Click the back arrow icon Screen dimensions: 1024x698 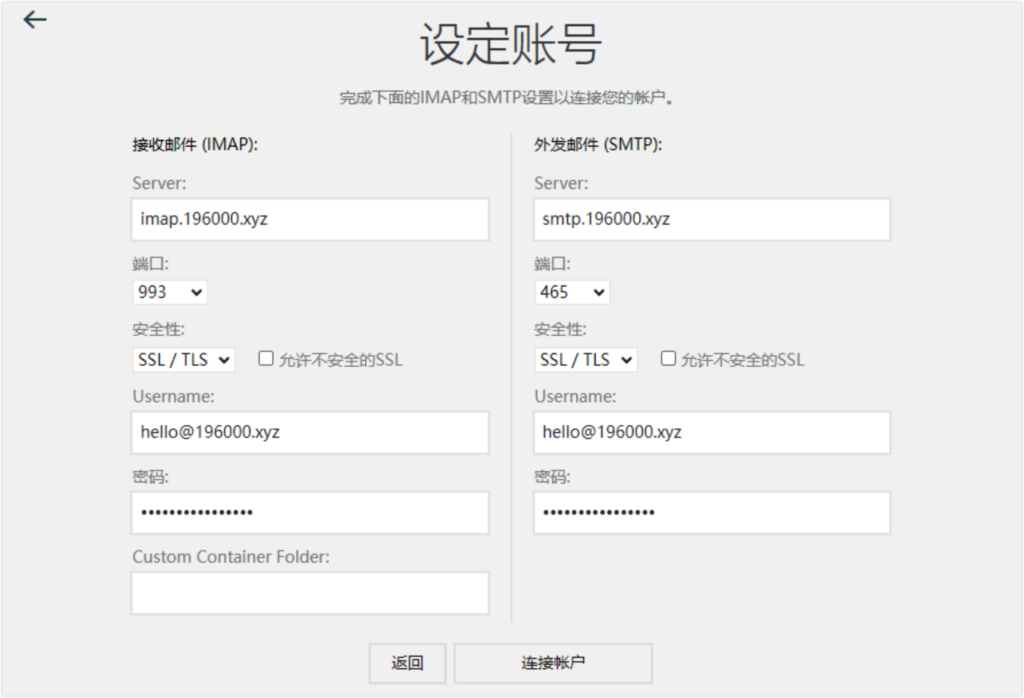click(35, 20)
